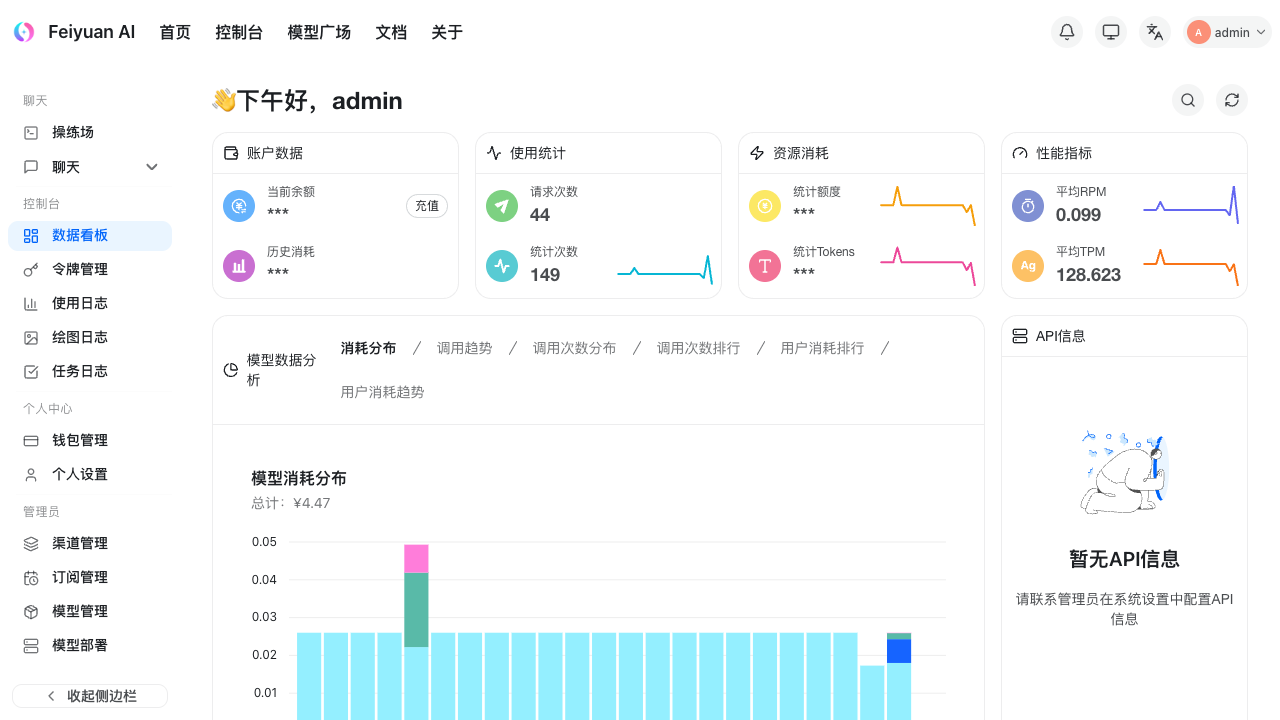1280x720 pixels.
Task: Open 模型部署 in the sidebar
Action: (90, 645)
